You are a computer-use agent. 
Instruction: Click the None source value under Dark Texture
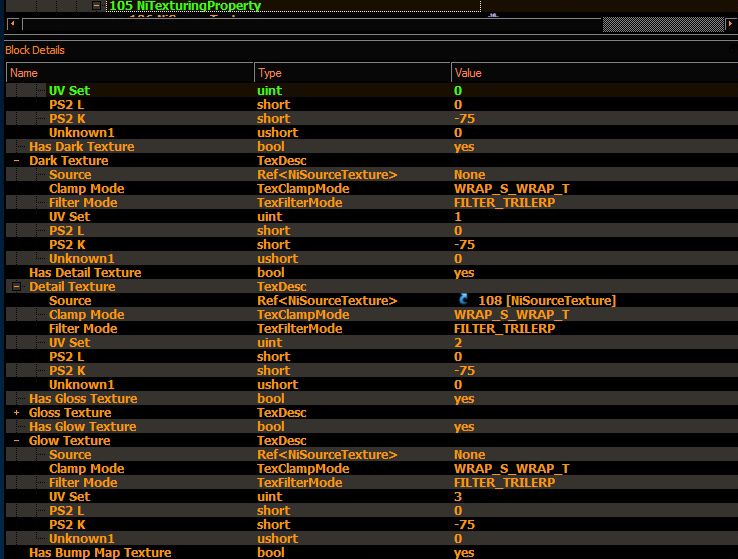(469, 175)
